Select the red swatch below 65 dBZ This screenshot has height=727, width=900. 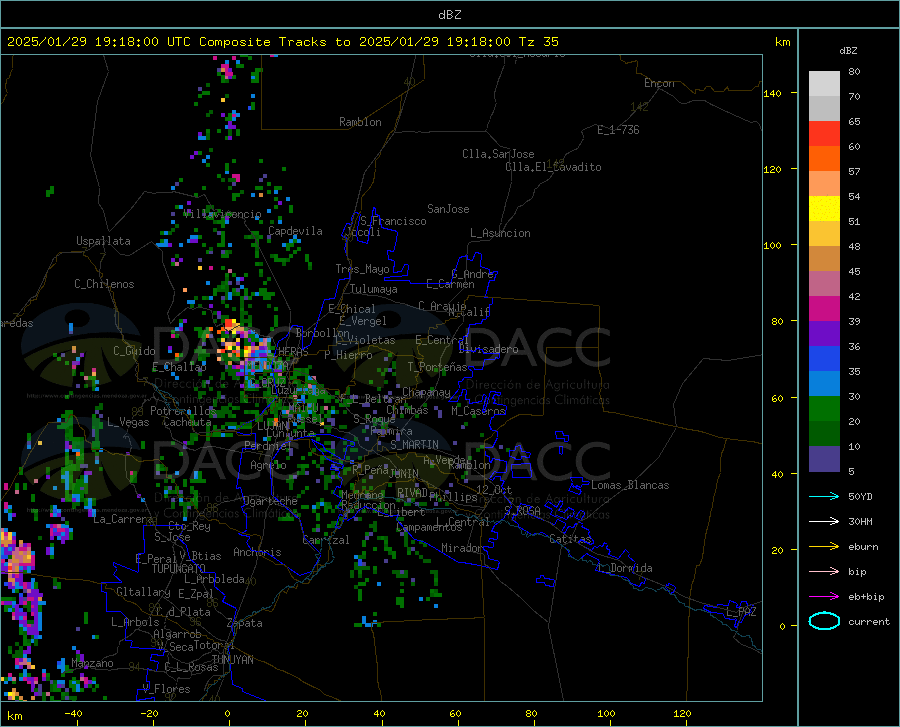(x=824, y=134)
